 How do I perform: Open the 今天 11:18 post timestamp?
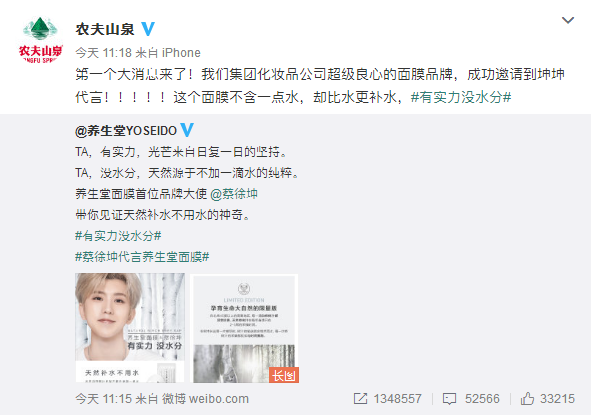click(103, 53)
